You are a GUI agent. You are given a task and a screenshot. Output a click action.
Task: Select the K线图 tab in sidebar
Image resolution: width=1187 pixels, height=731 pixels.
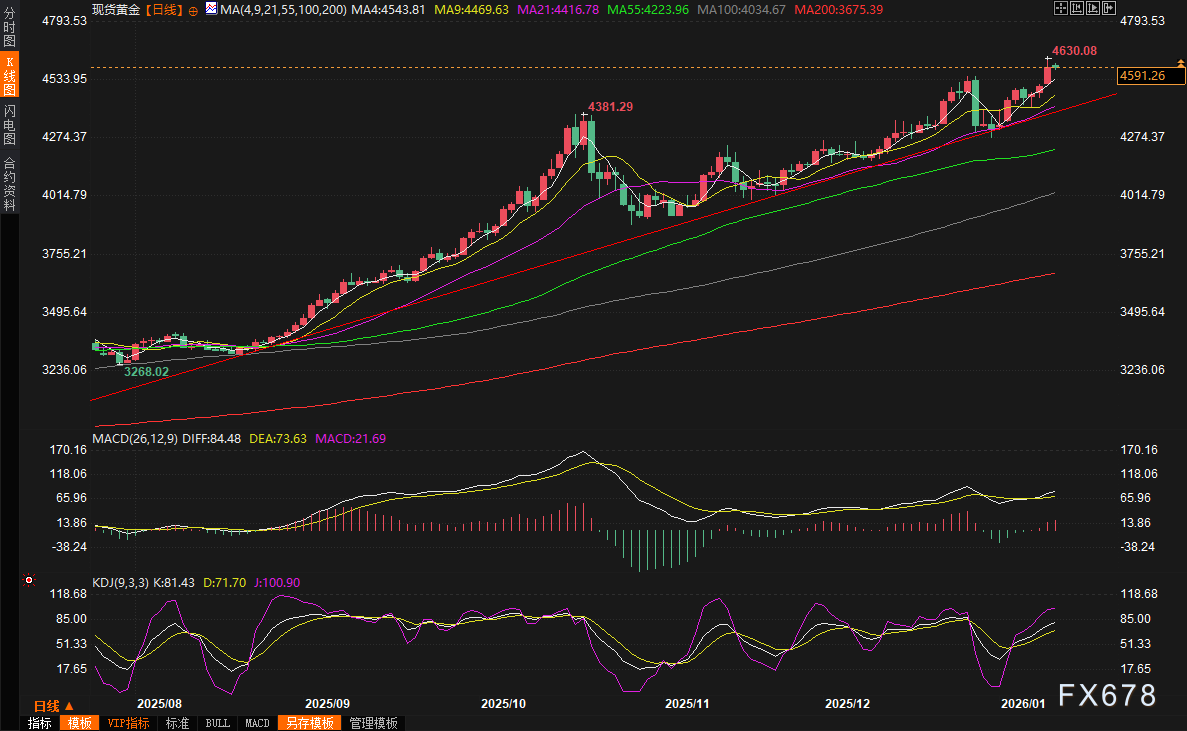click(x=9, y=77)
